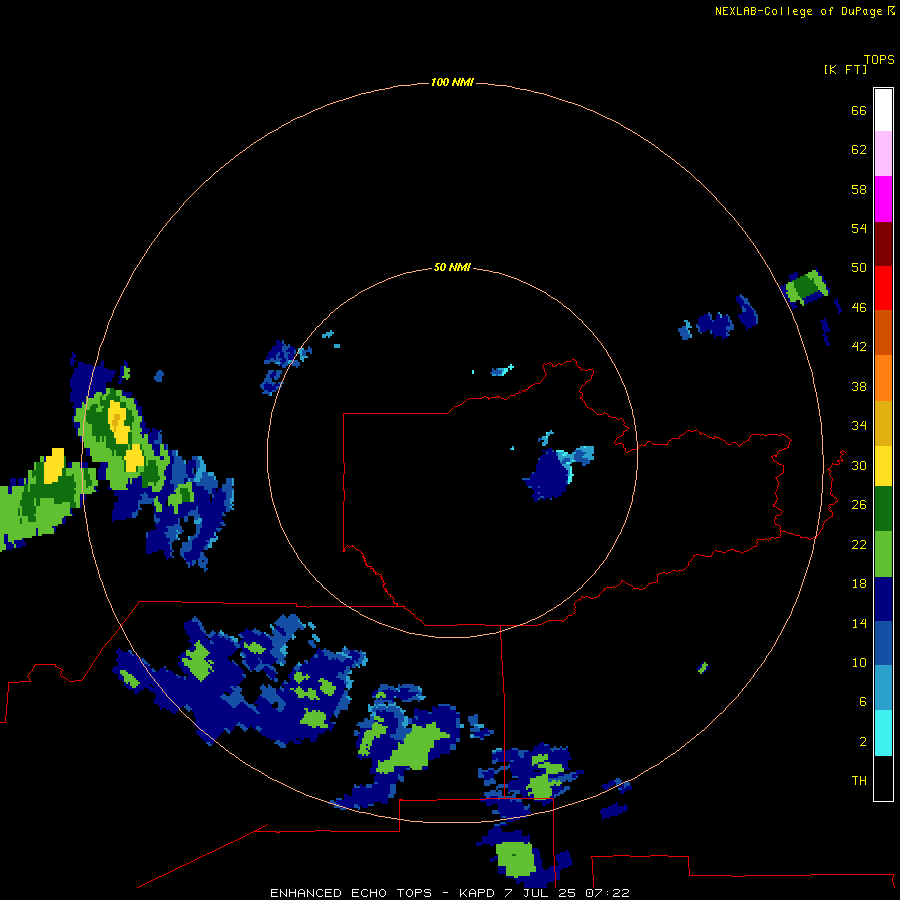The image size is (900, 900).
Task: Click the 2 legend value
Action: click(x=863, y=742)
